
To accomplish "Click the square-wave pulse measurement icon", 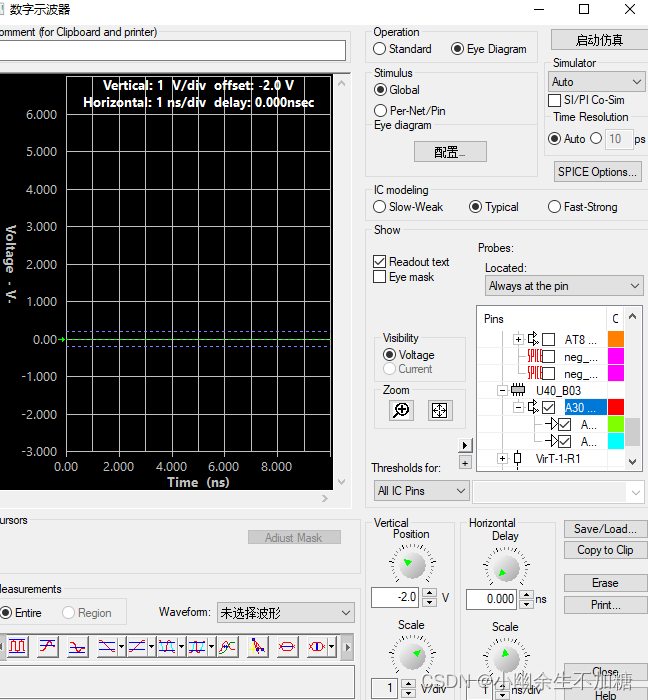I will pyautogui.click(x=17, y=646).
